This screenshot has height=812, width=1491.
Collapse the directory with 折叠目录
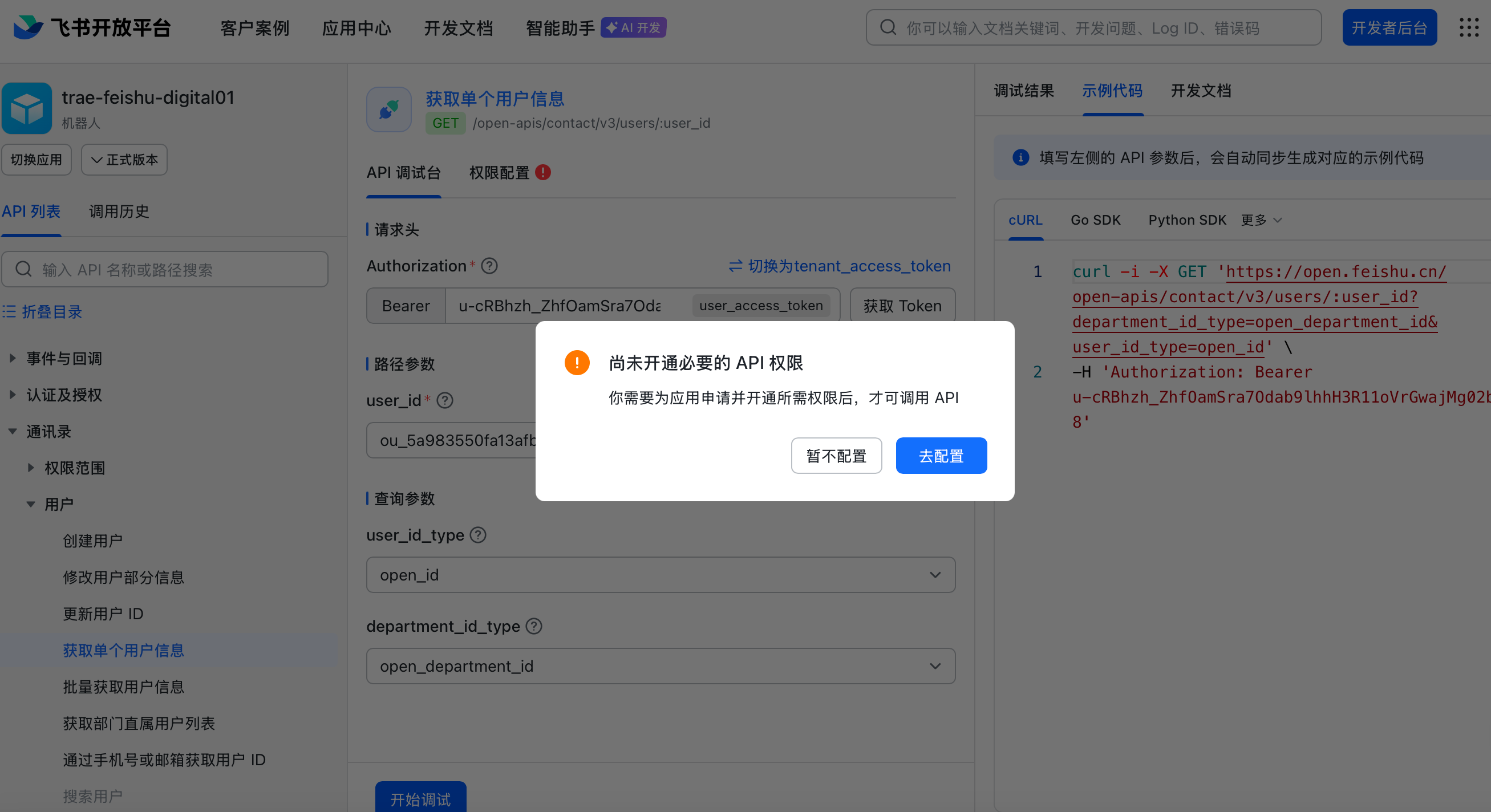click(42, 312)
